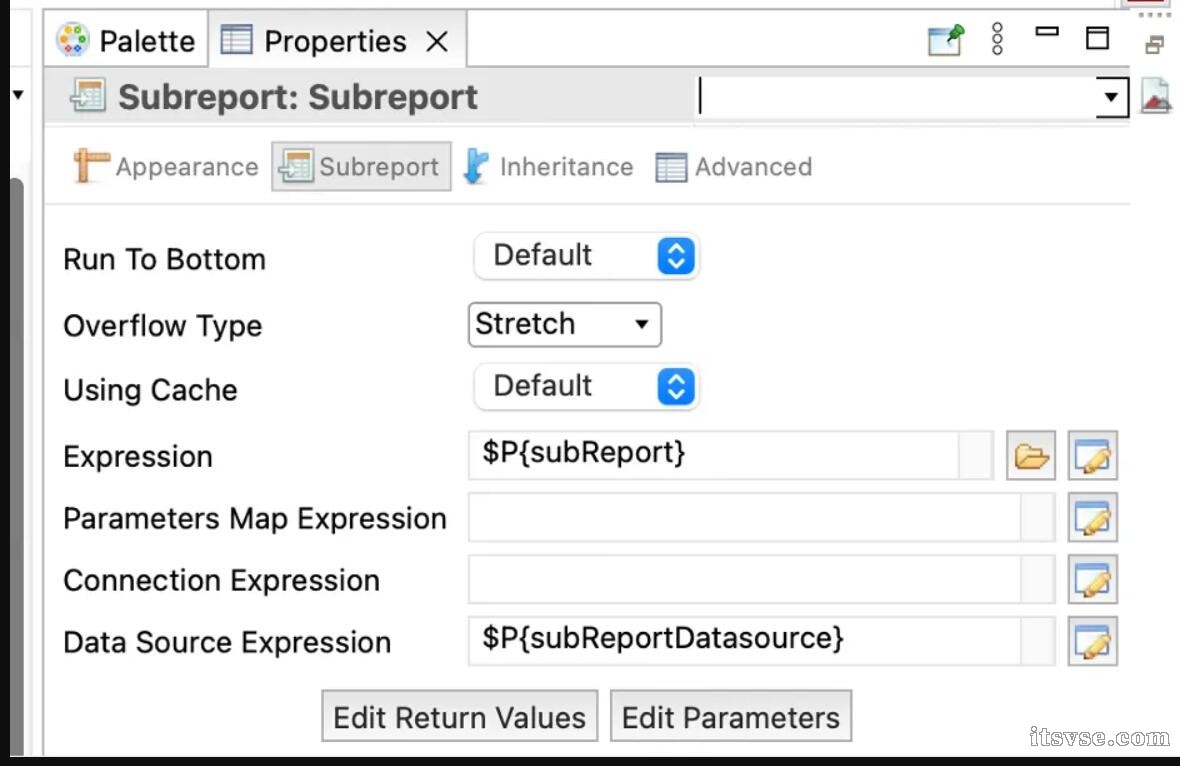Open expression editor for Expression field
1180x766 pixels.
click(1093, 455)
